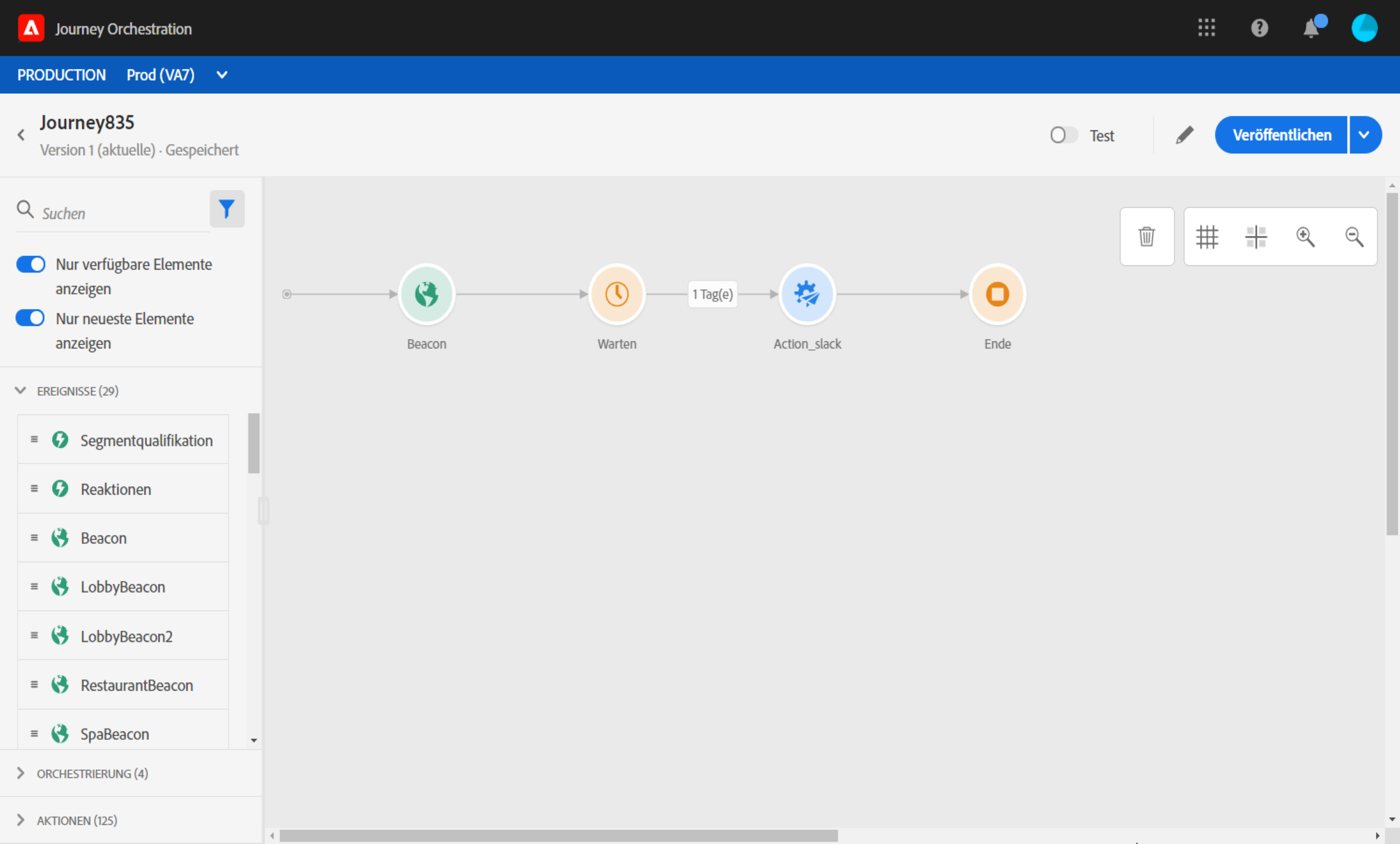
Task: Click the alignment guides icon
Action: (1256, 237)
